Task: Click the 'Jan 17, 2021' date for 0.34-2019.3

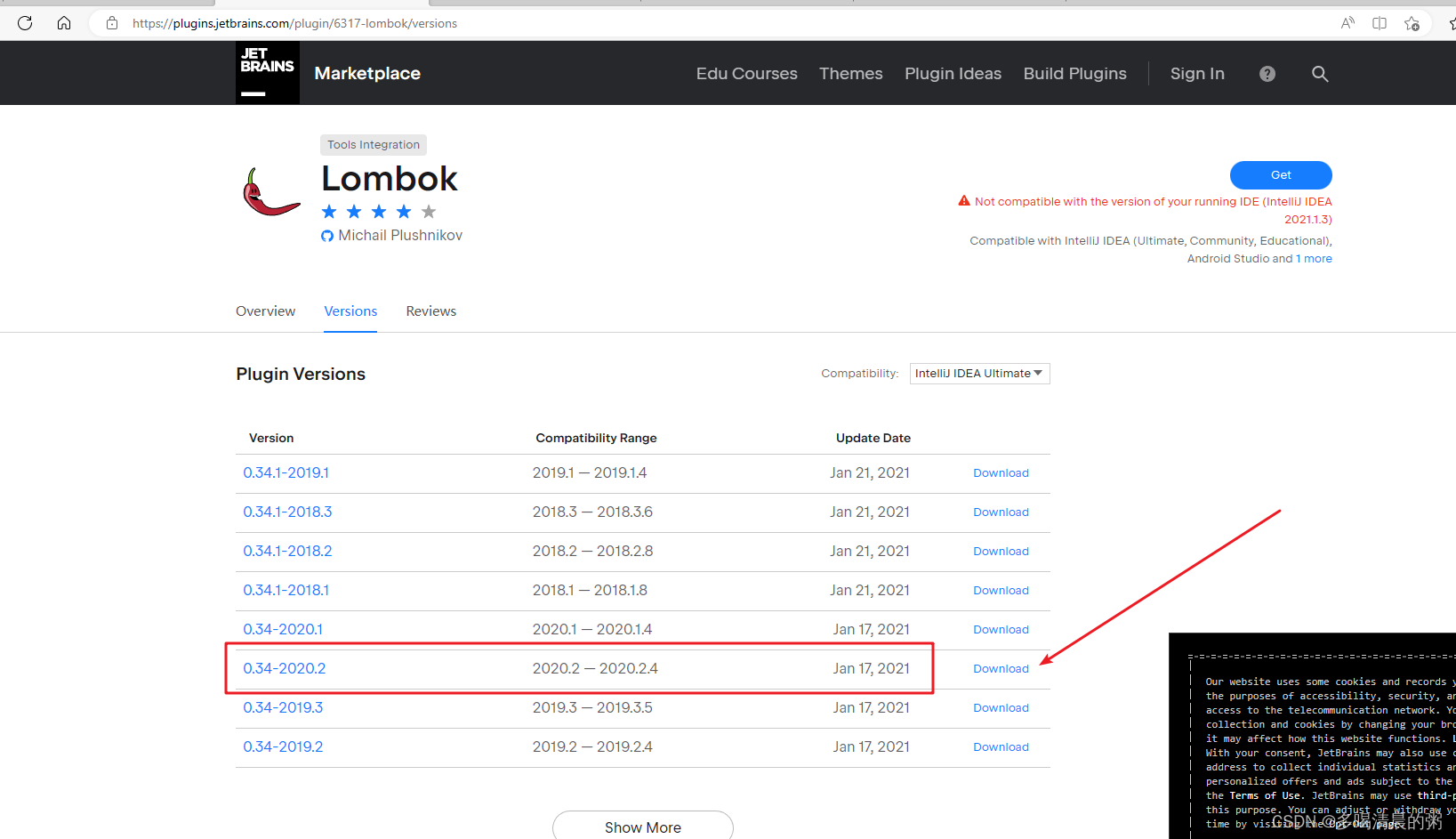Action: click(872, 708)
